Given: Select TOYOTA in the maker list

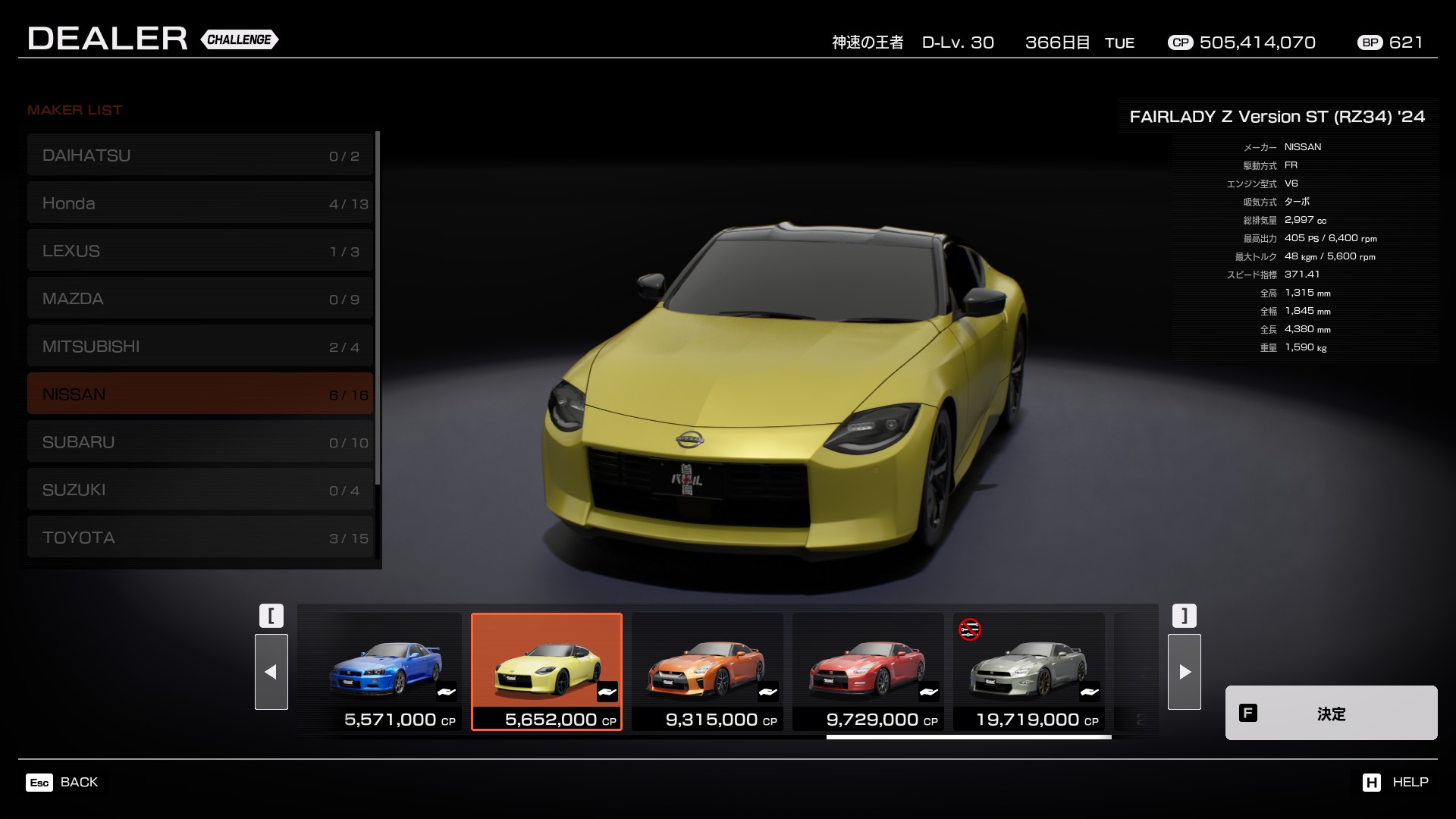Looking at the screenshot, I should click(x=200, y=538).
